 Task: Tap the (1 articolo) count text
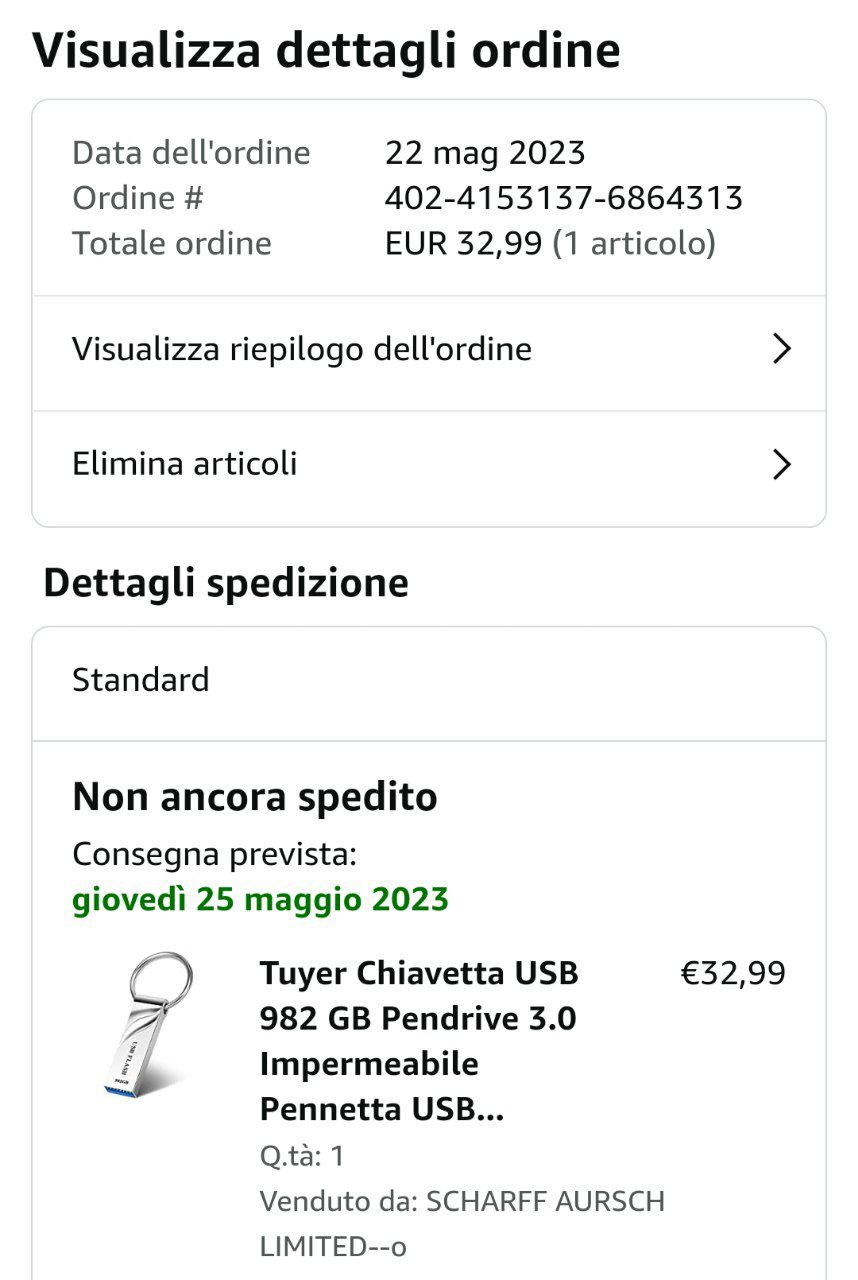(x=634, y=243)
